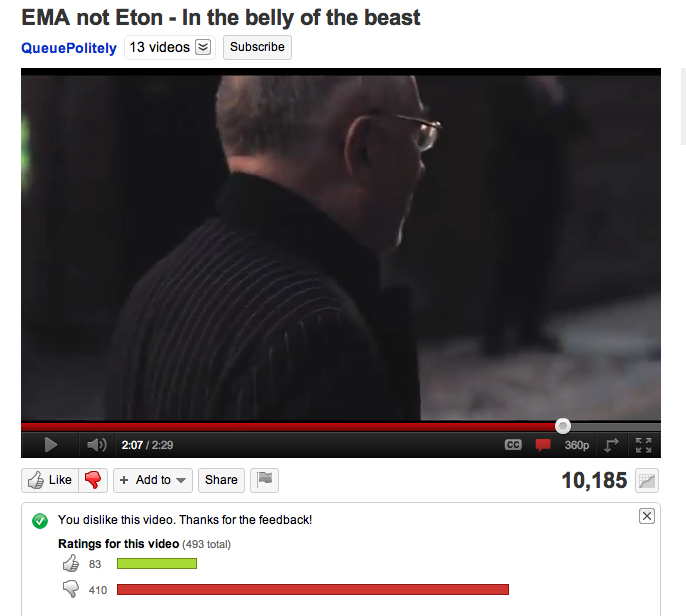Subscribe to the QueuePolitely channel
This screenshot has width=686, height=616.
pyautogui.click(x=257, y=47)
